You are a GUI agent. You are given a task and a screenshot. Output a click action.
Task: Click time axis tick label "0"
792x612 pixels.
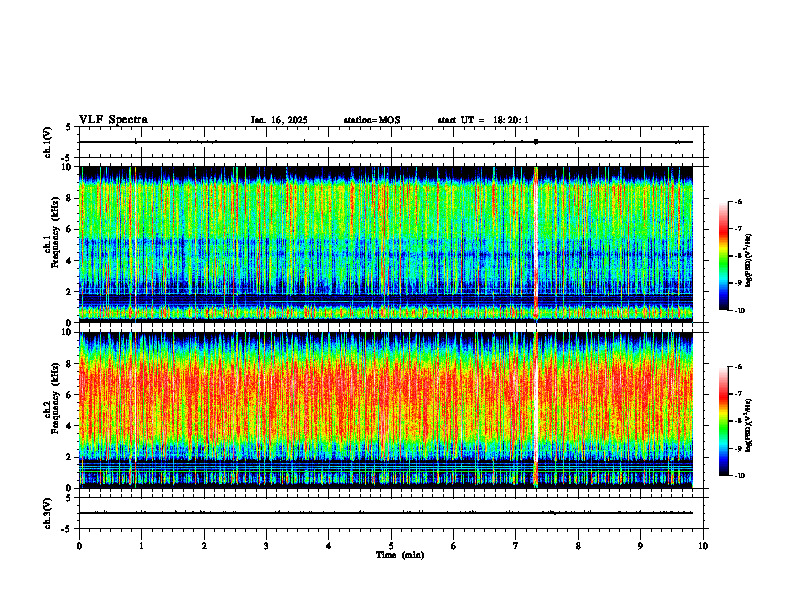pos(79,546)
